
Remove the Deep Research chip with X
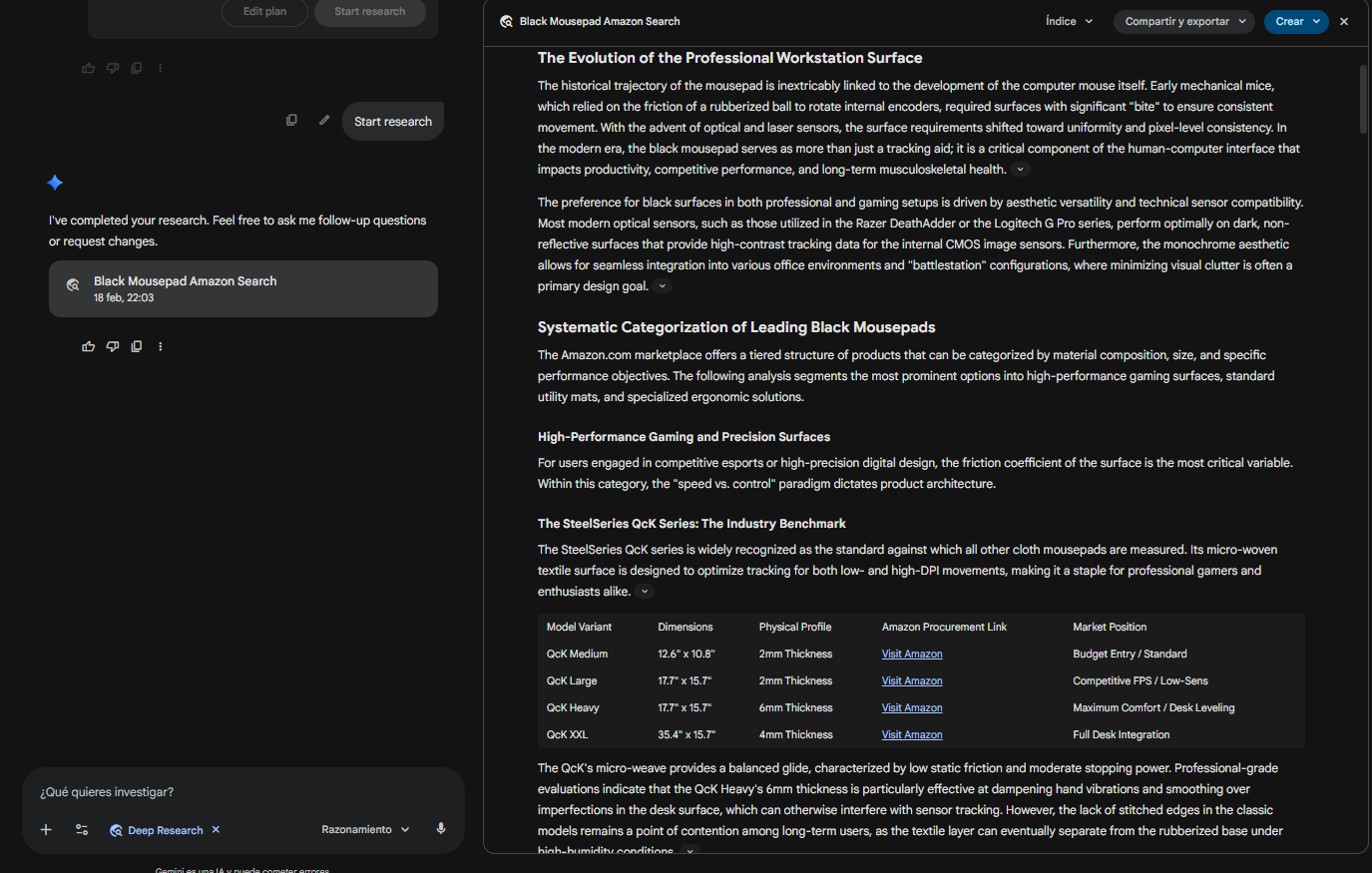(216, 829)
